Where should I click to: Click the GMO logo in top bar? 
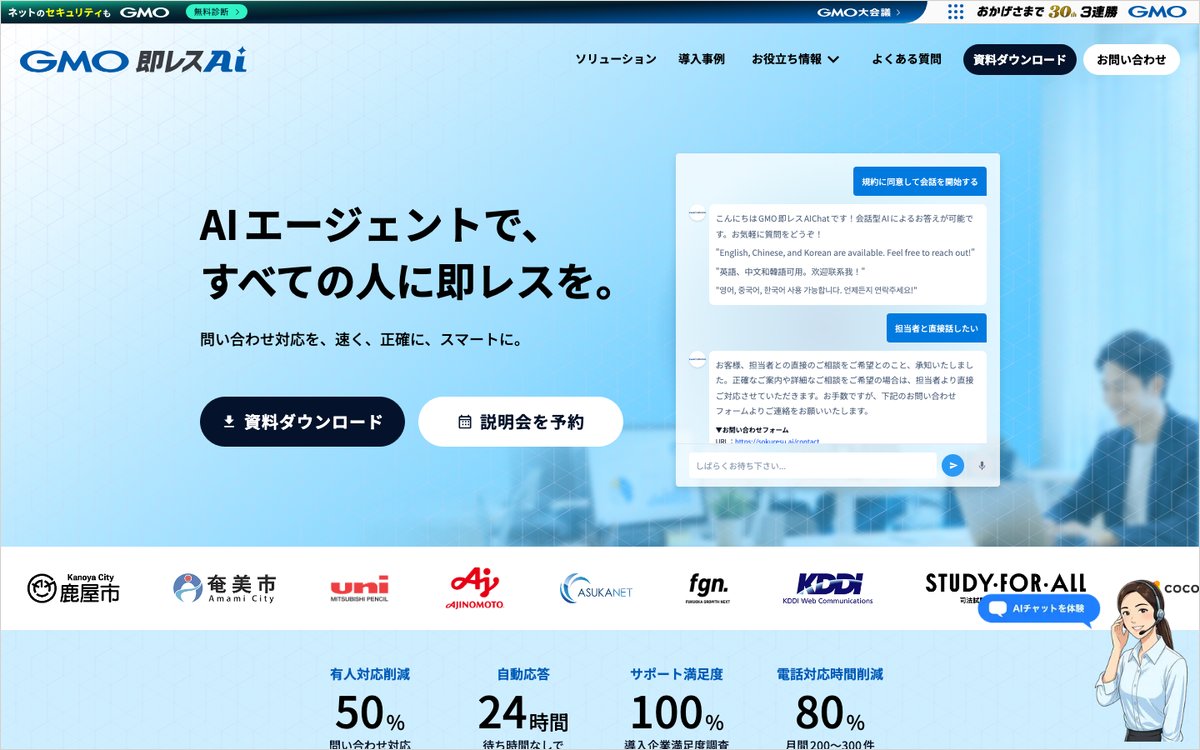point(145,12)
